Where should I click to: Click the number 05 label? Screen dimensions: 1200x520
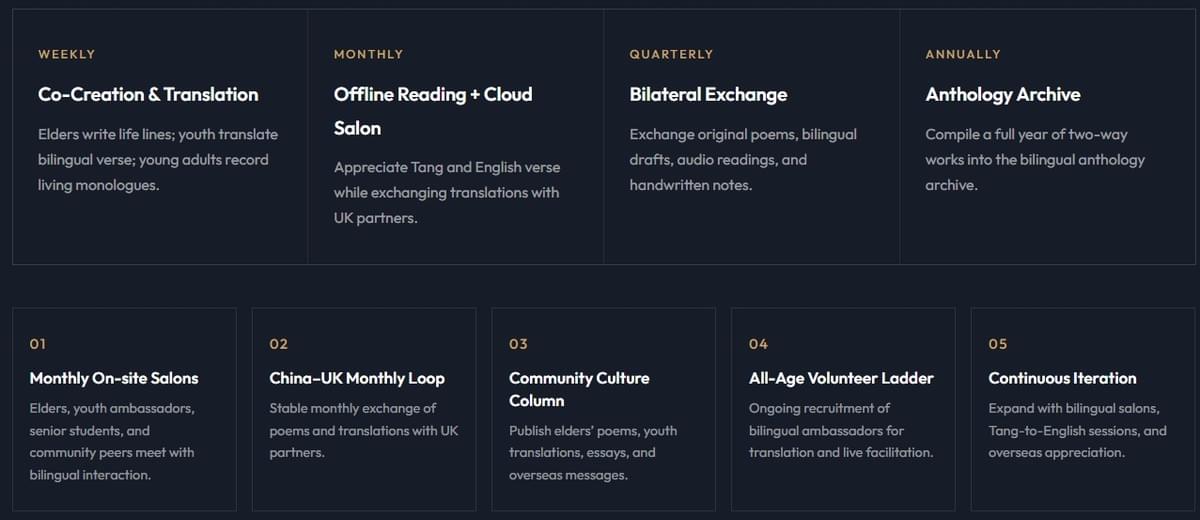[x=998, y=344]
